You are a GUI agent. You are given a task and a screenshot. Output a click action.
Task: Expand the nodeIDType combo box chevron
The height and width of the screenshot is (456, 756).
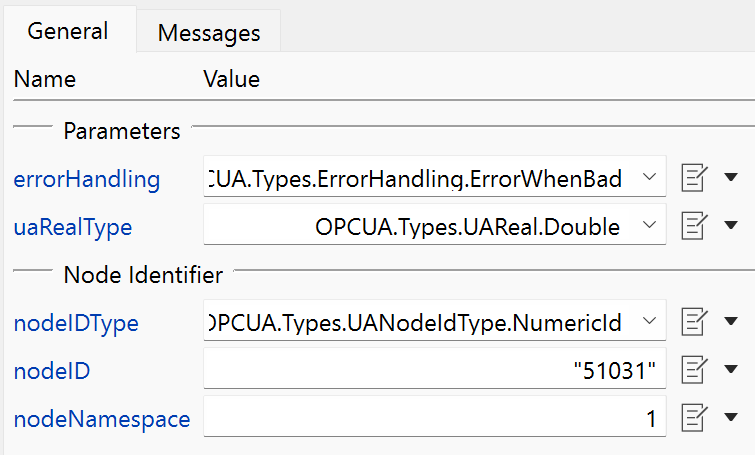pyautogui.click(x=649, y=321)
